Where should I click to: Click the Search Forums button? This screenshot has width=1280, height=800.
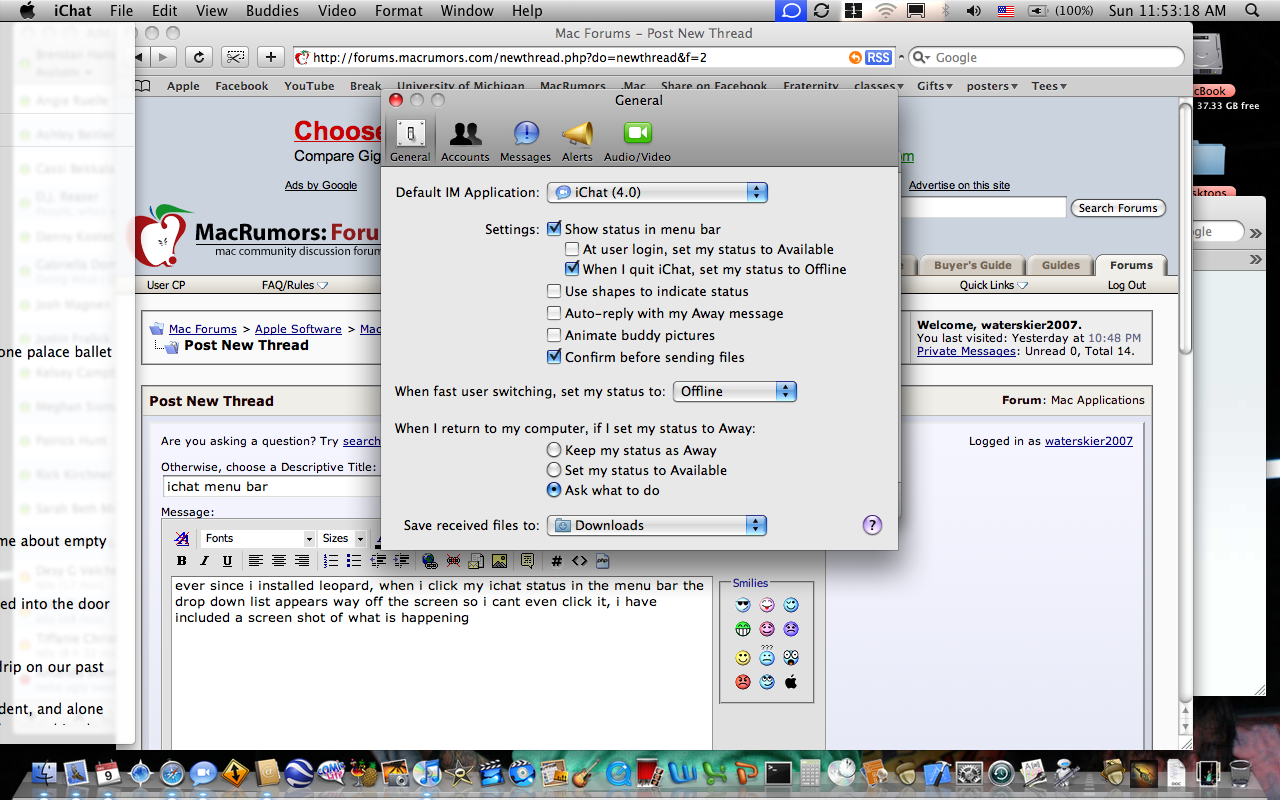click(1118, 208)
